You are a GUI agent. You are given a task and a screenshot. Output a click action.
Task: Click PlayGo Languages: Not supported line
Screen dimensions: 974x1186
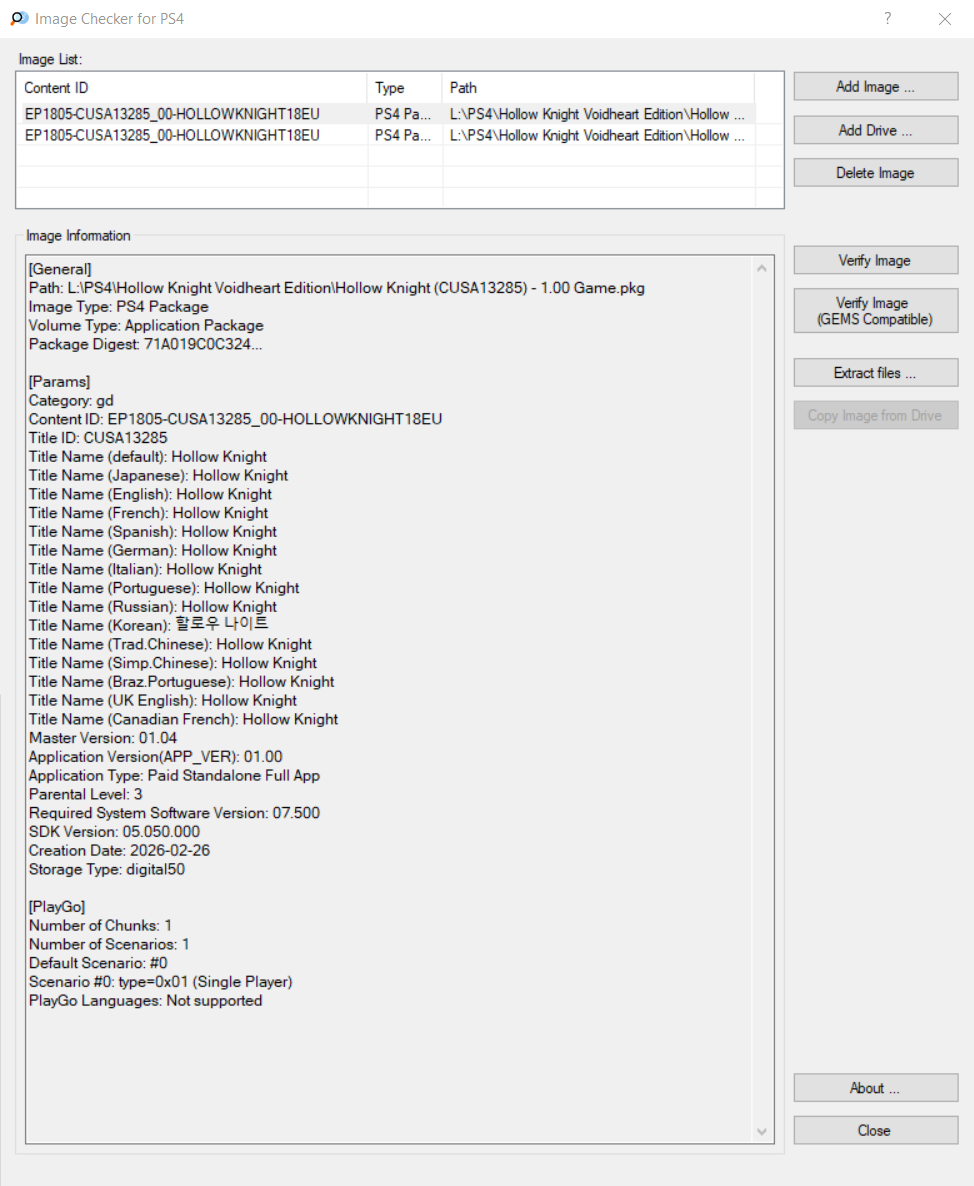coord(145,1001)
